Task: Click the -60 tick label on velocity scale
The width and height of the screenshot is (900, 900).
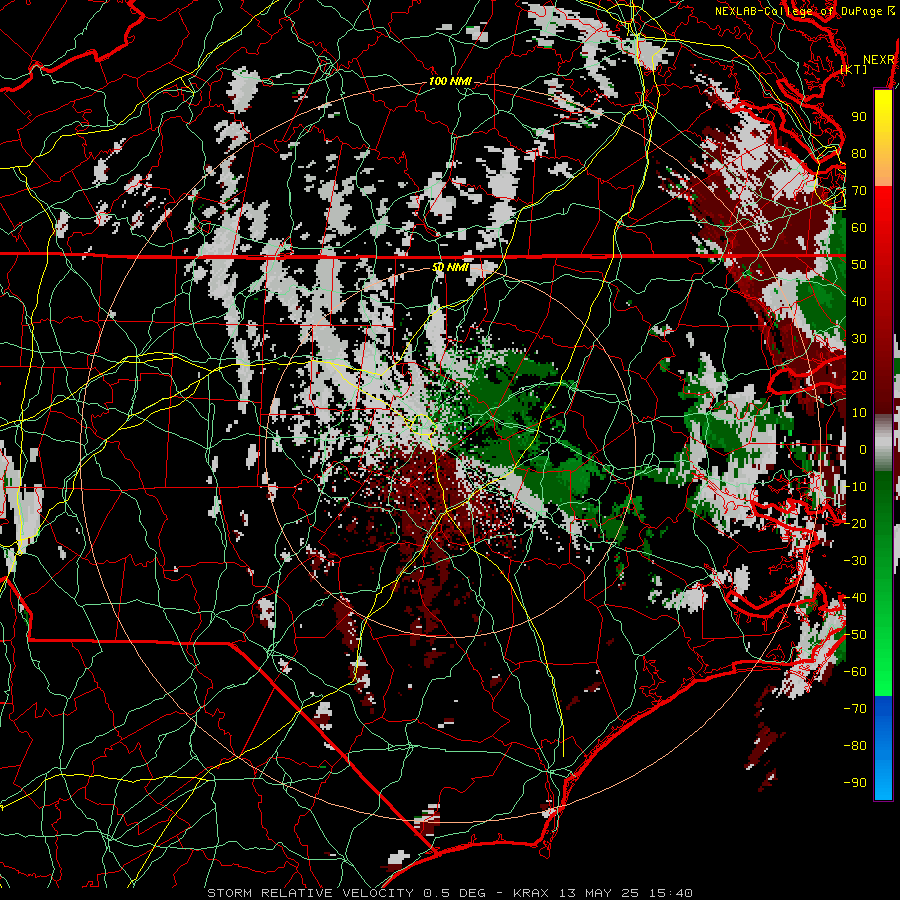Action: pyautogui.click(x=855, y=672)
